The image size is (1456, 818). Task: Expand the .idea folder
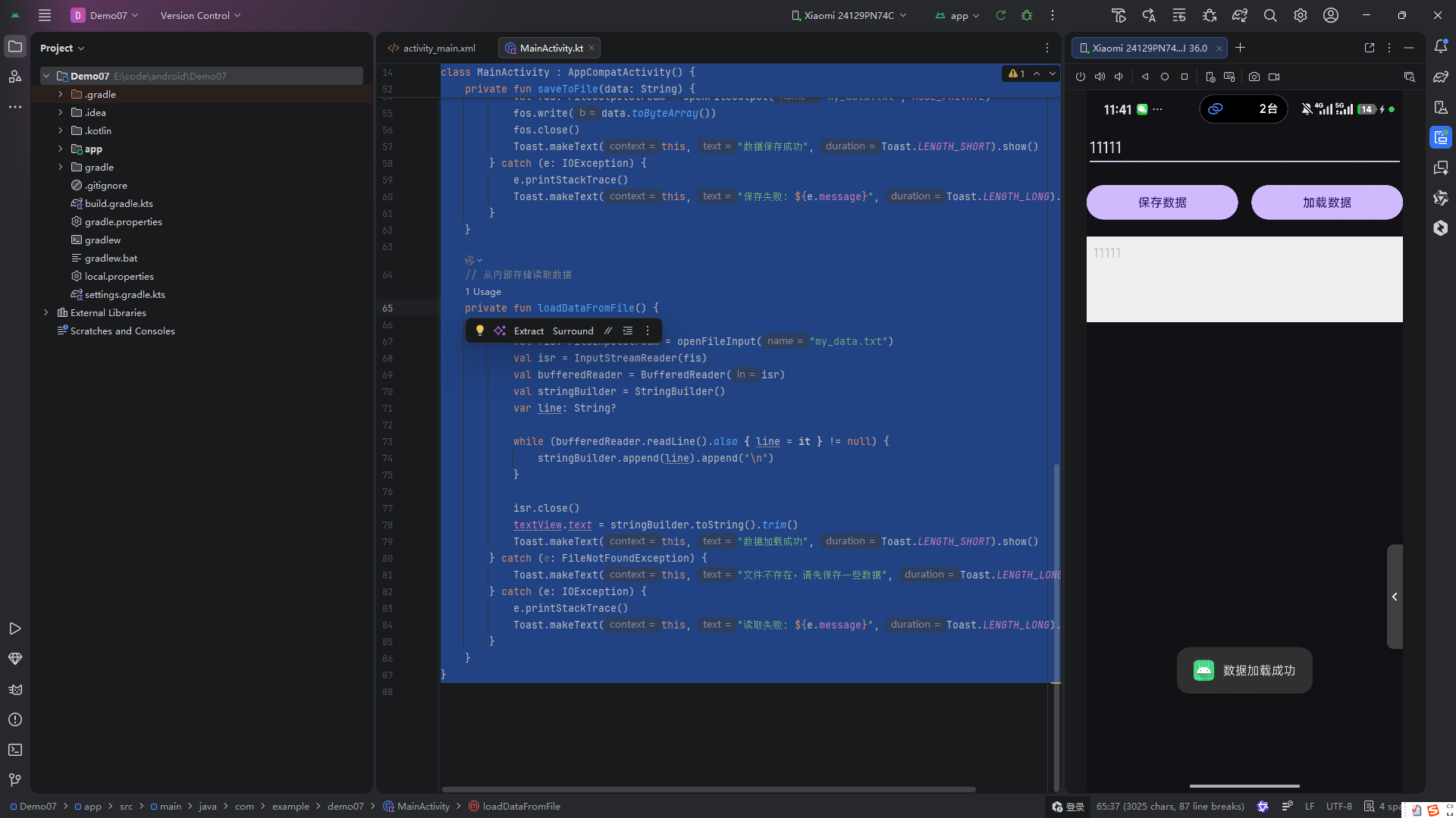pos(61,112)
